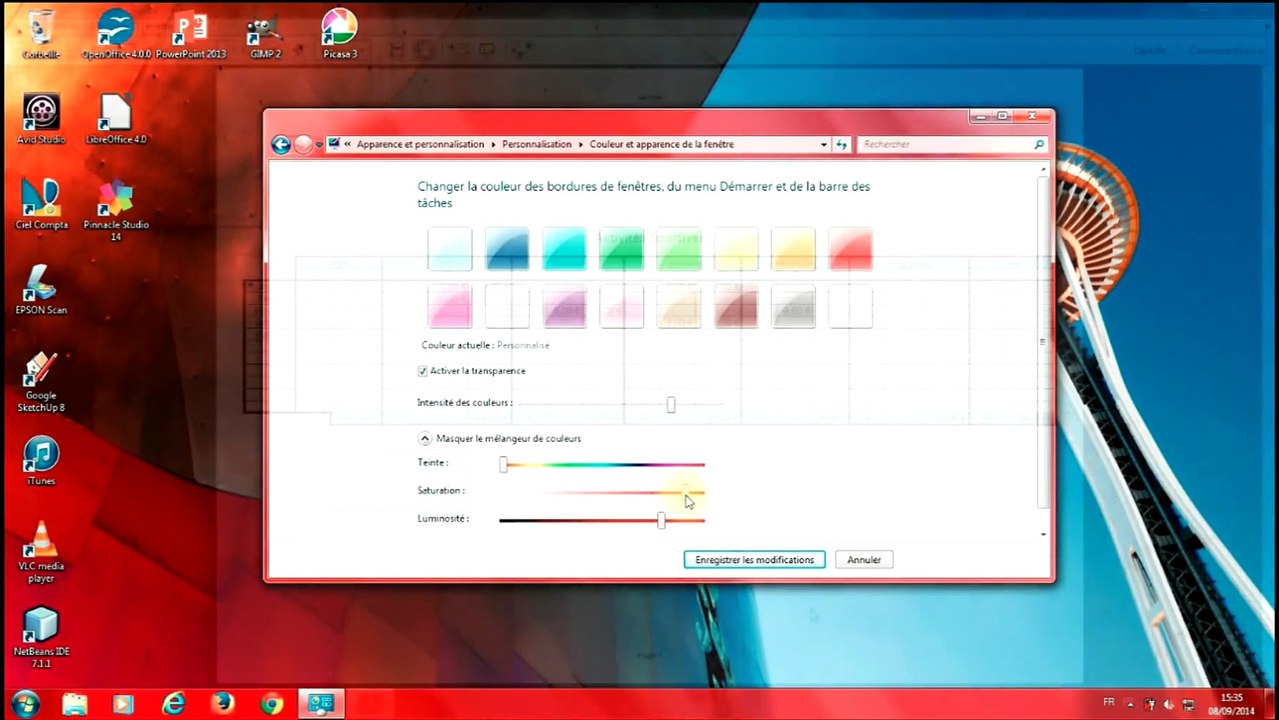The width and height of the screenshot is (1279, 720).
Task: Pick the pale yellow color swatch
Action: (736, 249)
